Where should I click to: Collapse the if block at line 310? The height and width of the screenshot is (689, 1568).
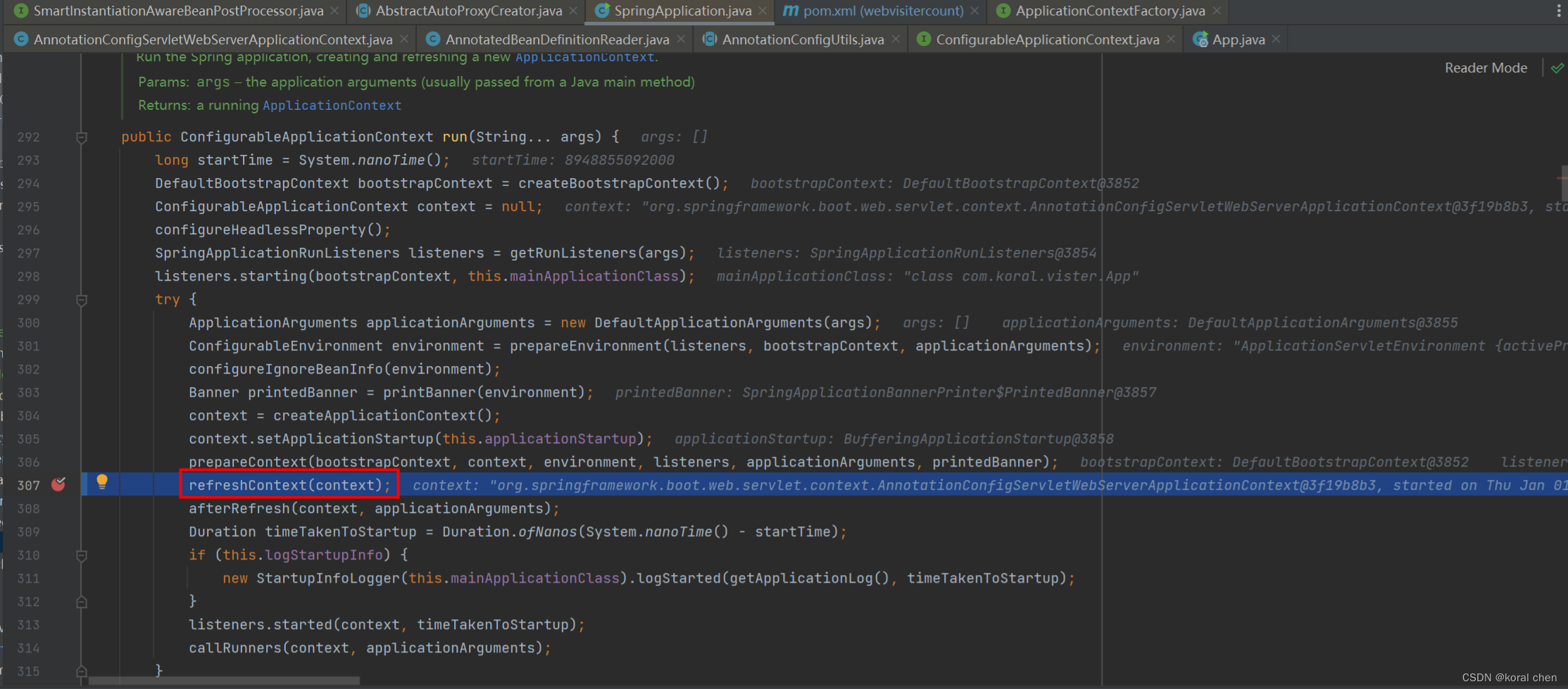[82, 556]
